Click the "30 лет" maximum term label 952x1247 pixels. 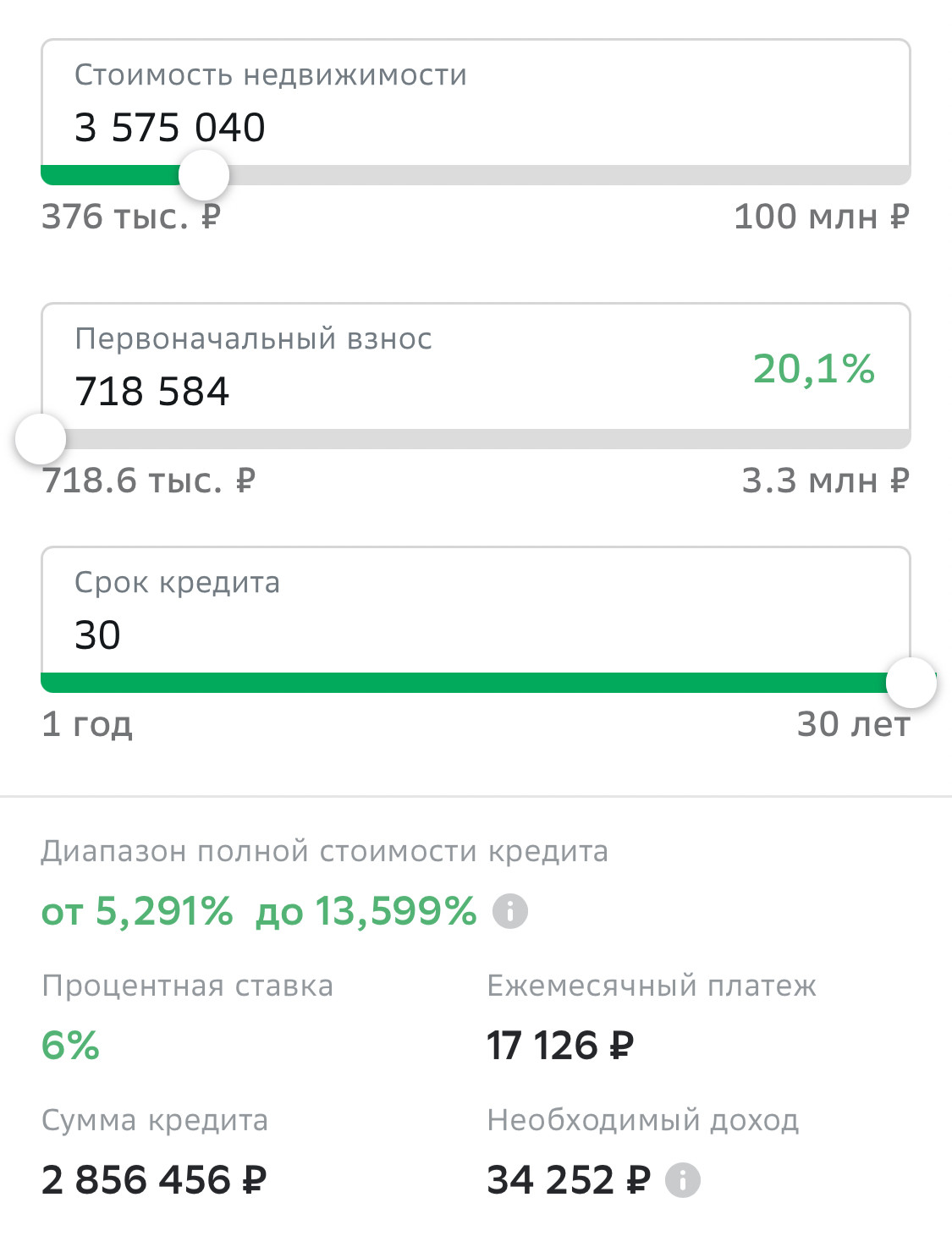click(853, 724)
